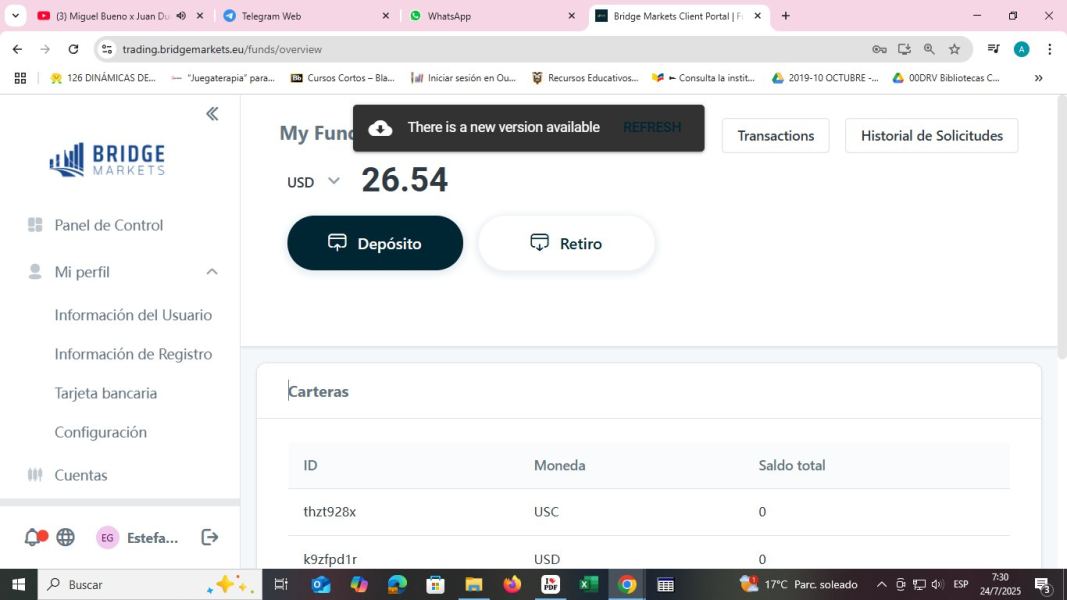The height and width of the screenshot is (600, 1067).
Task: Click the Panel de Control dashboard icon
Action: (x=35, y=224)
